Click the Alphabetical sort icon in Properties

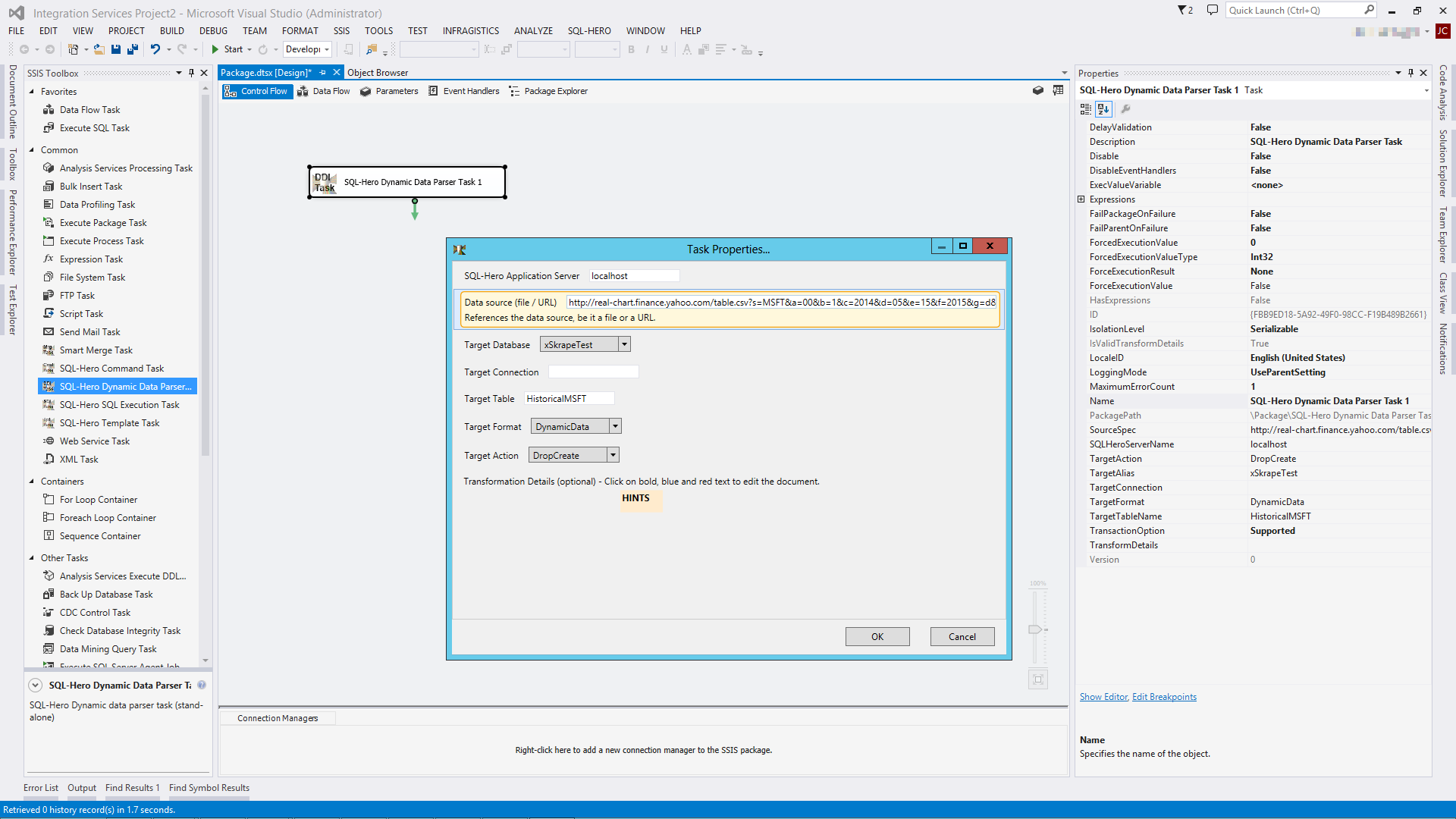click(x=1103, y=109)
